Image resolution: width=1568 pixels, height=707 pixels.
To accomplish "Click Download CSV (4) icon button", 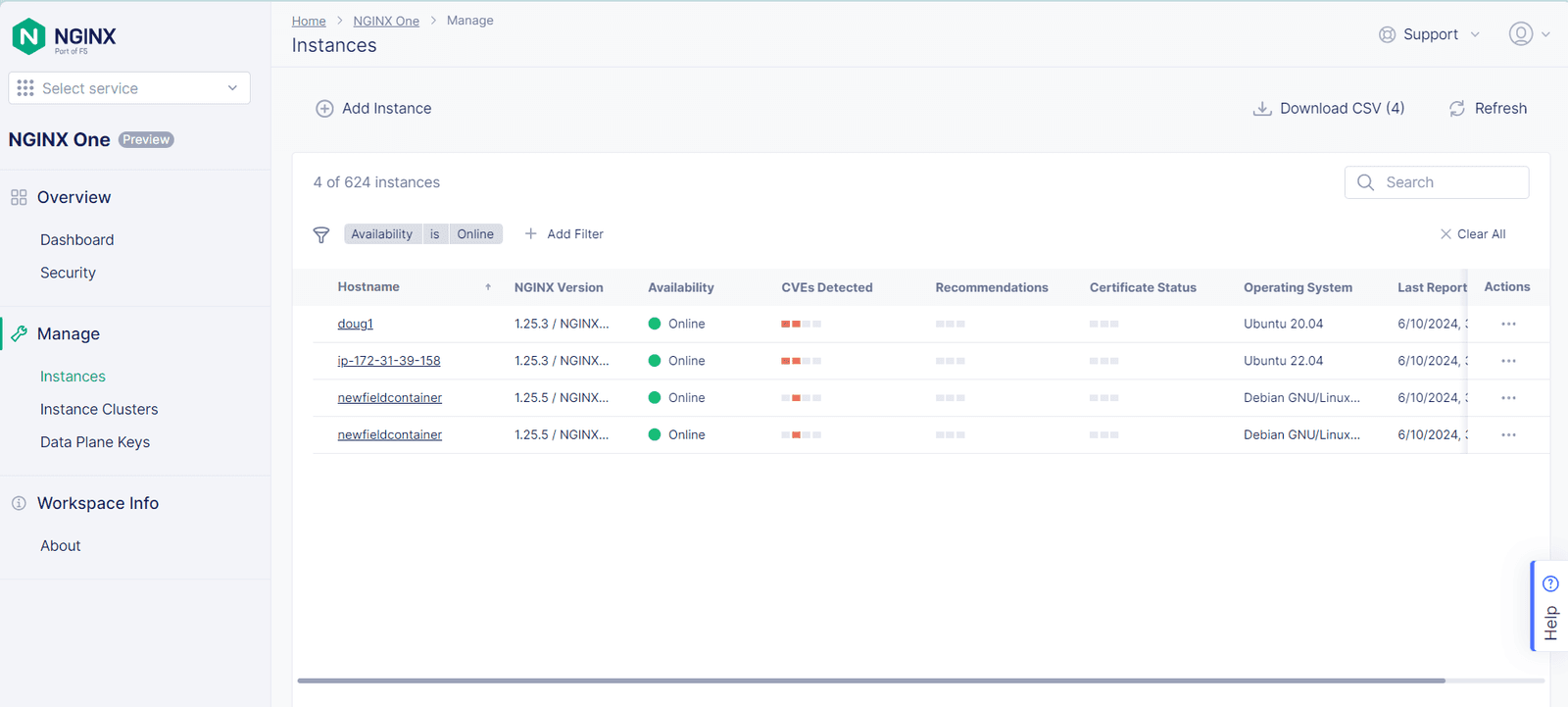I will 1262,109.
